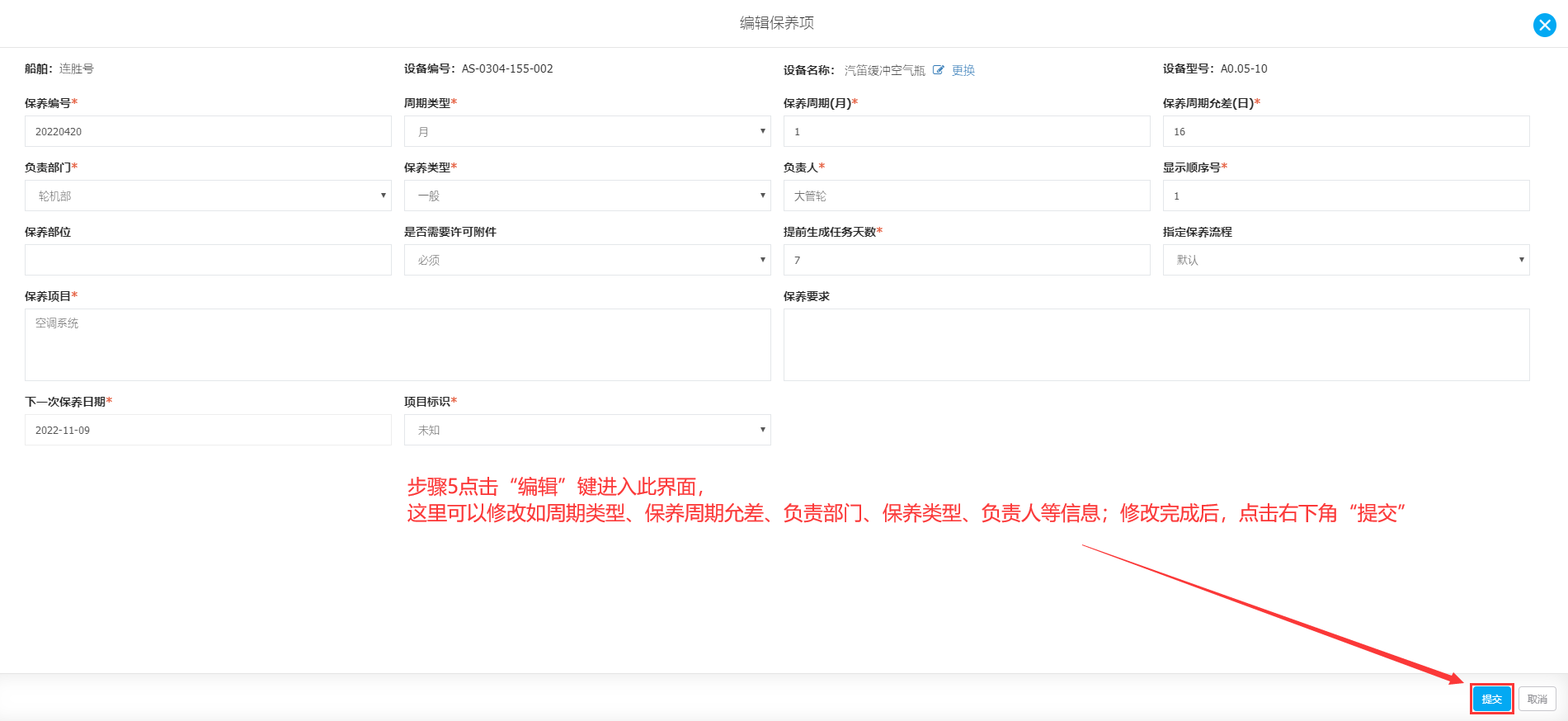Click the 负责人 field showing 大管轮
The image size is (1568, 721).
[967, 196]
